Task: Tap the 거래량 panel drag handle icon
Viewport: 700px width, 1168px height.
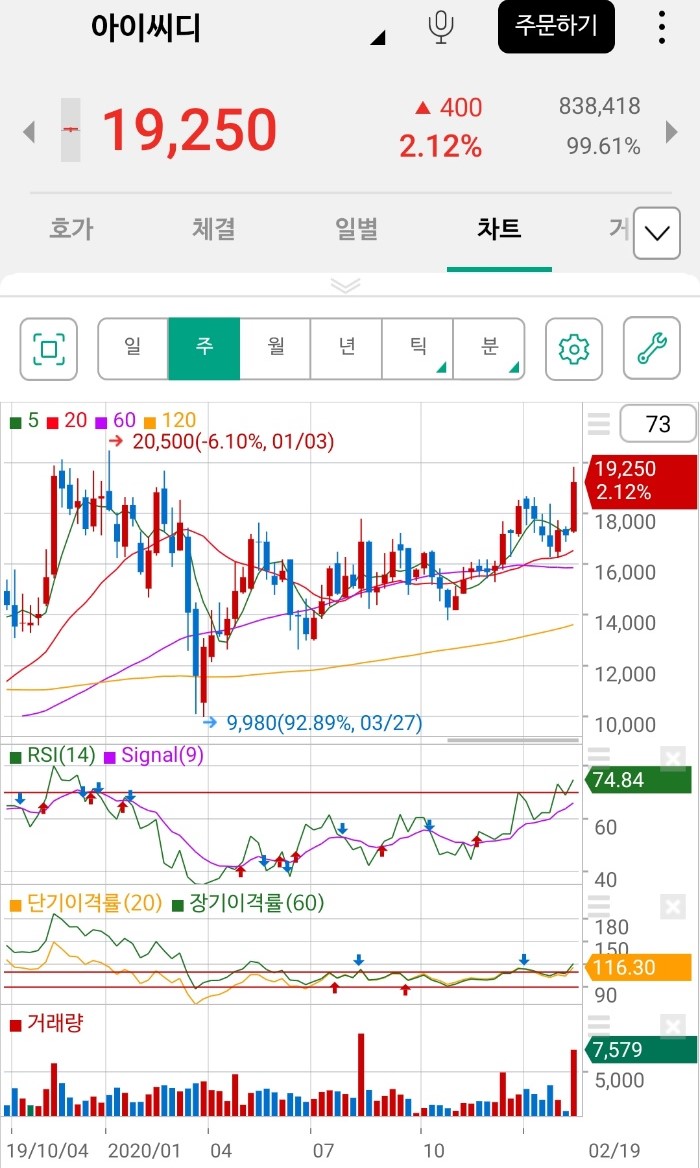Action: pos(598,1026)
